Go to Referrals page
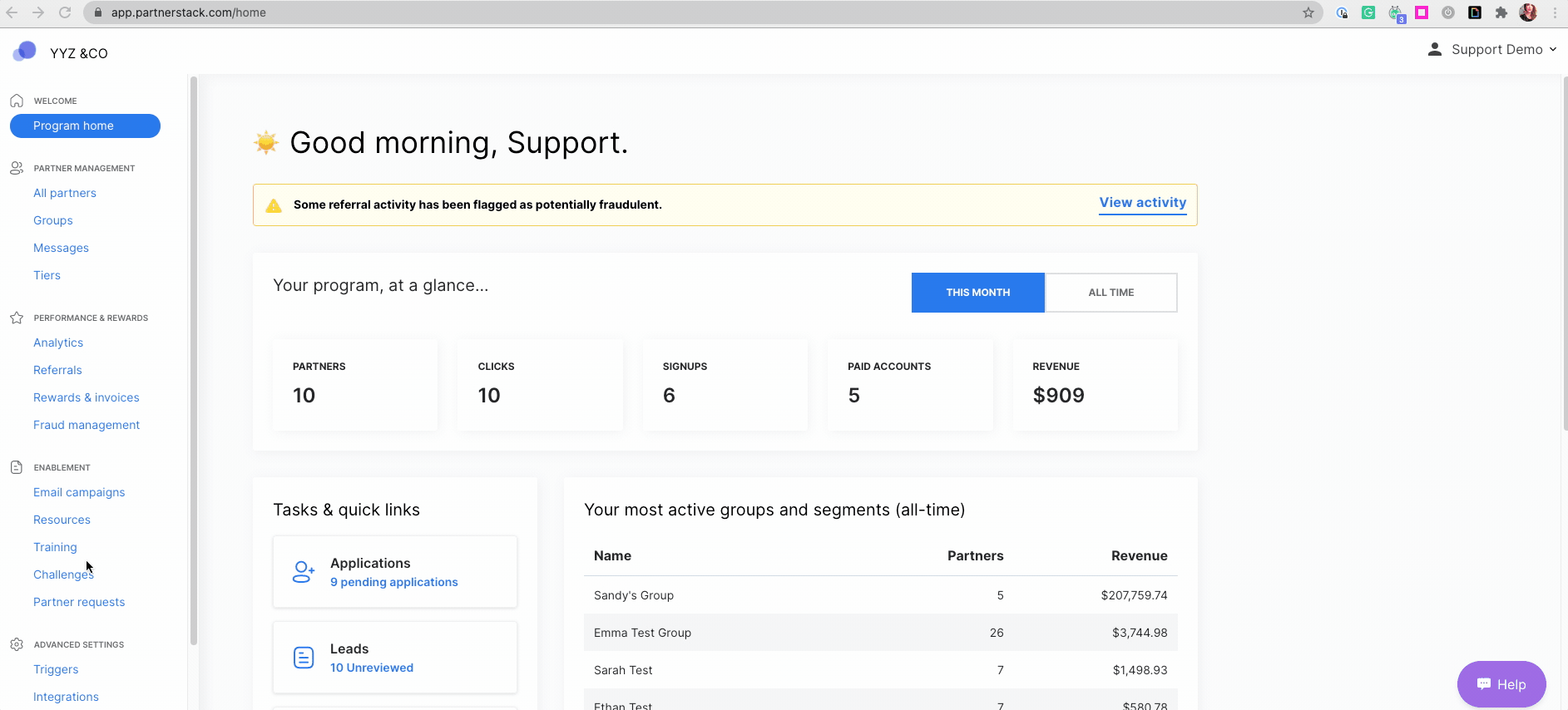Screen dimensions: 1568x710 point(57,370)
